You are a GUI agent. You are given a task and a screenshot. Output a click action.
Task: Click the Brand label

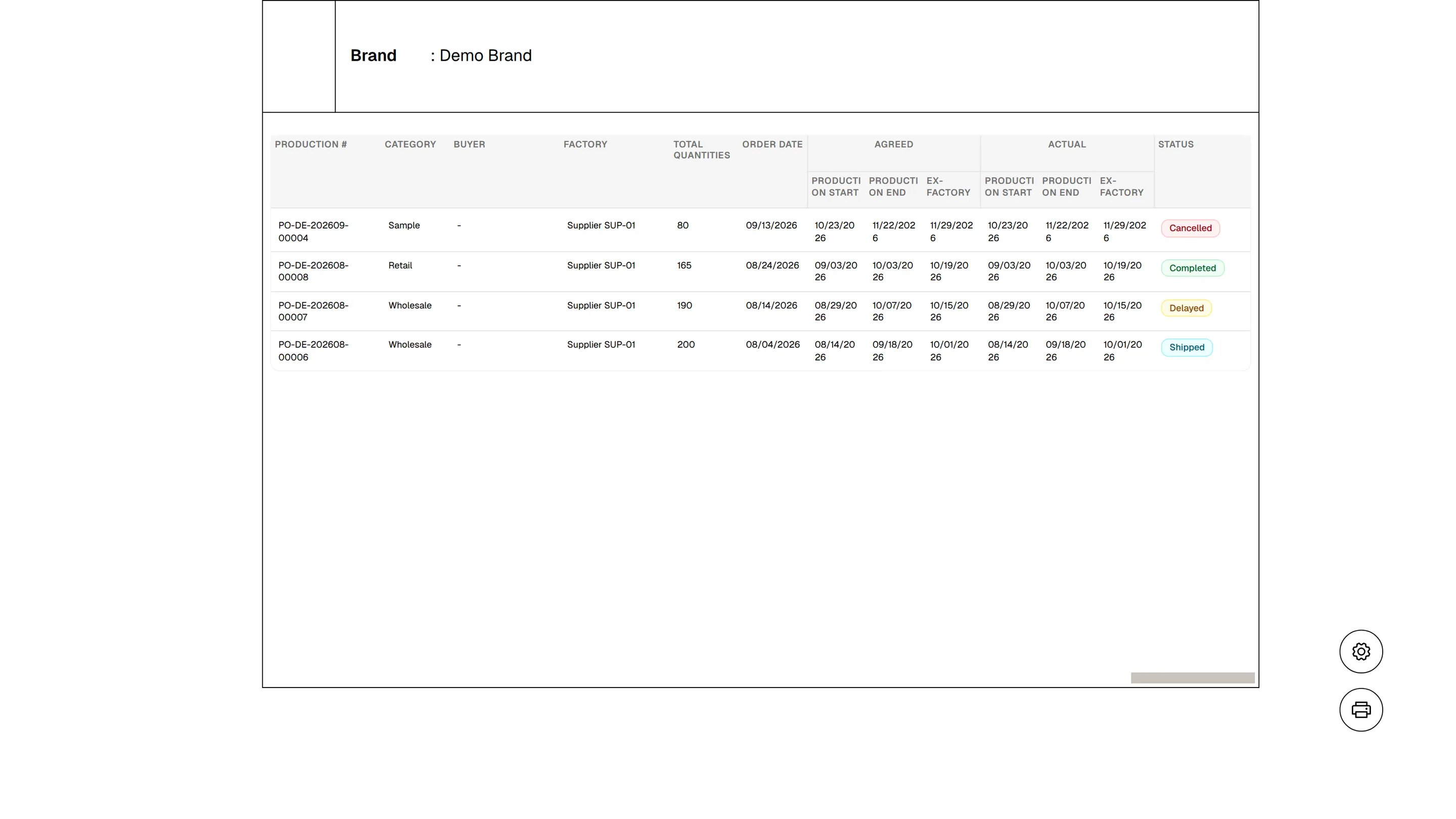click(x=374, y=56)
